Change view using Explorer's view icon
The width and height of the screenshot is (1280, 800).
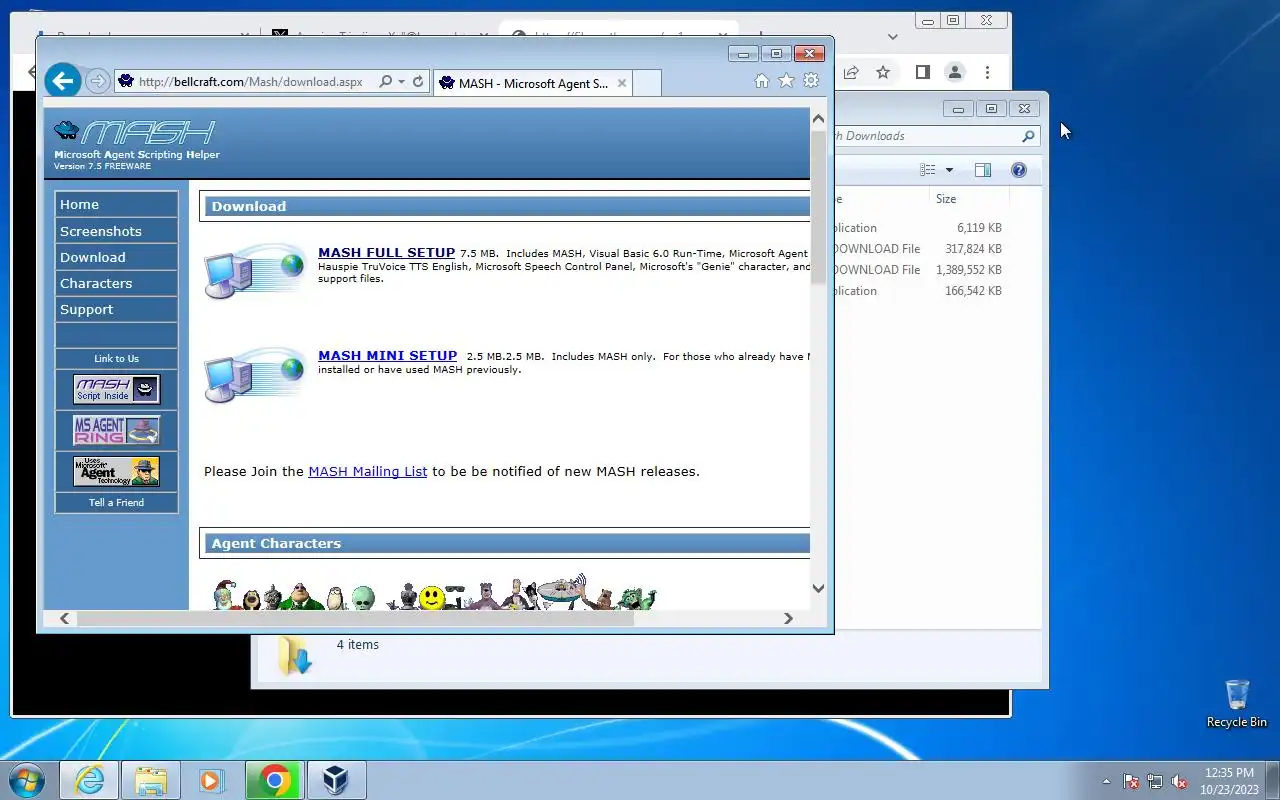point(928,170)
